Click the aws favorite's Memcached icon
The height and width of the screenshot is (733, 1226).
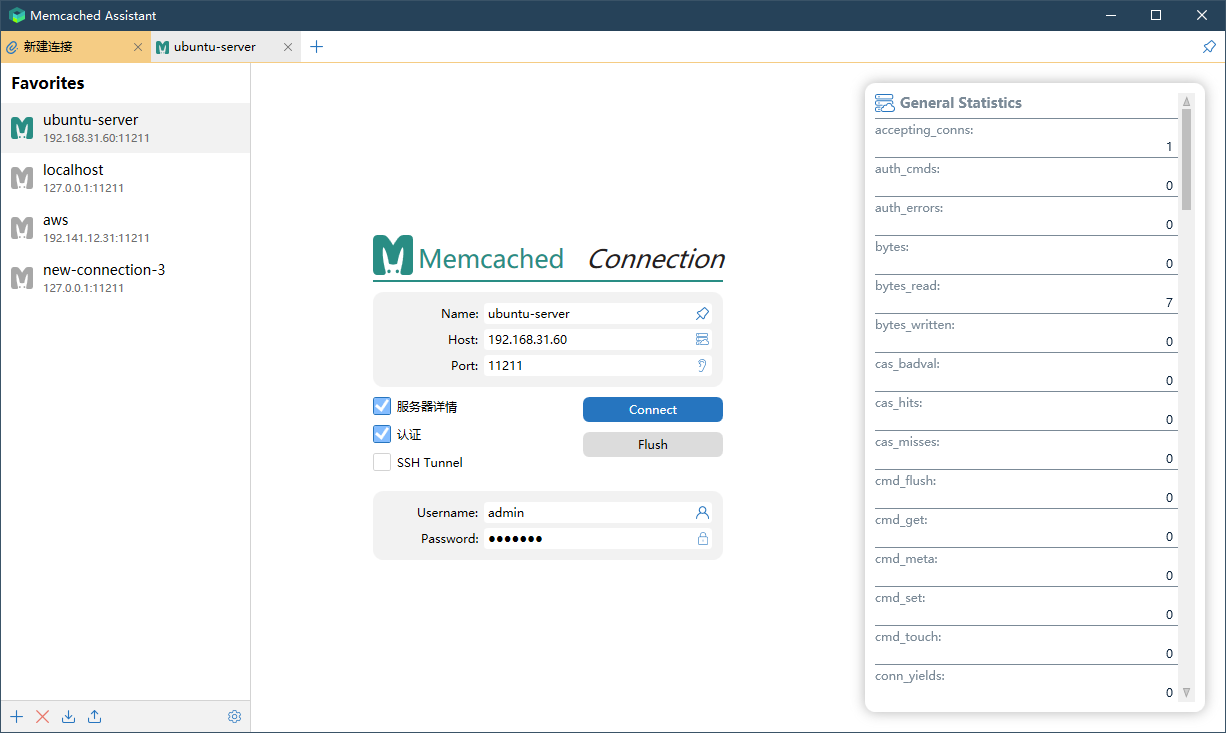coord(22,228)
